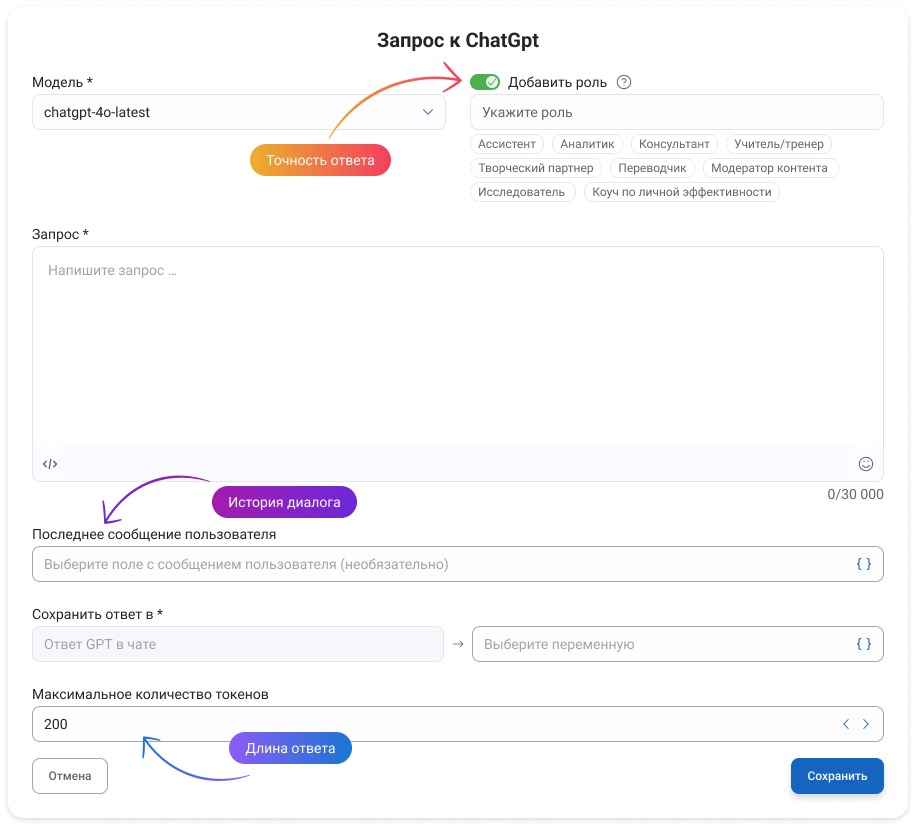The height and width of the screenshot is (828, 916).
Task: Click curly braces icon in last user message field
Action: pyautogui.click(x=864, y=564)
